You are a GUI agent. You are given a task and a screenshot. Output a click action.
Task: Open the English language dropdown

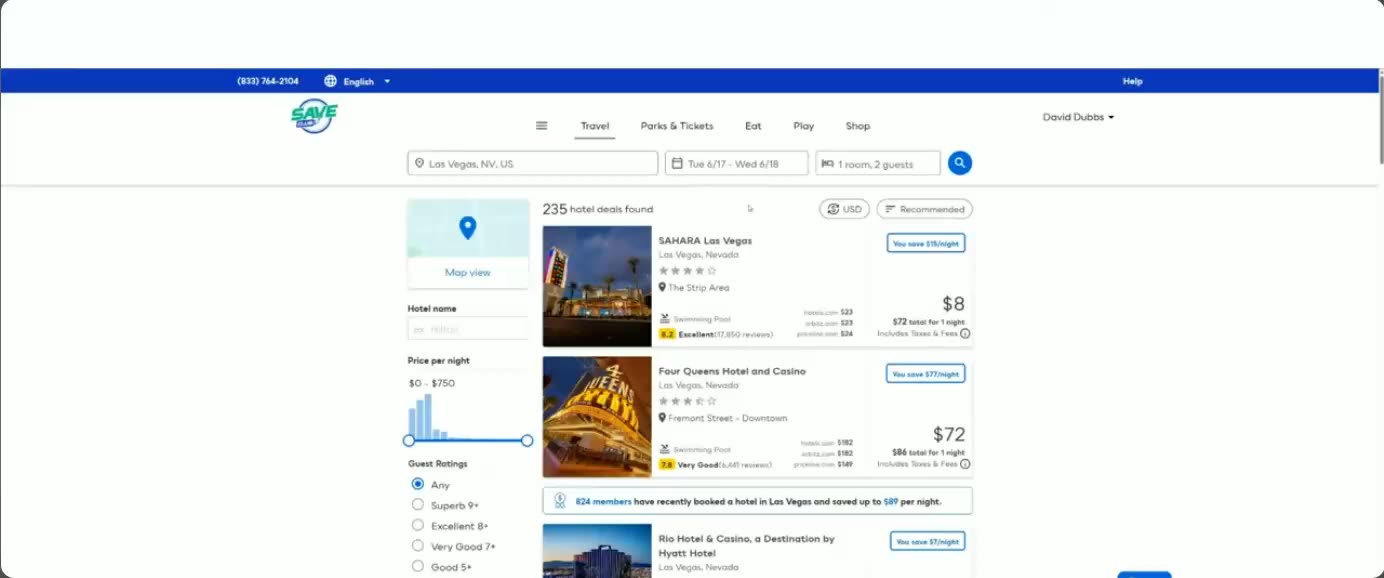pos(366,82)
